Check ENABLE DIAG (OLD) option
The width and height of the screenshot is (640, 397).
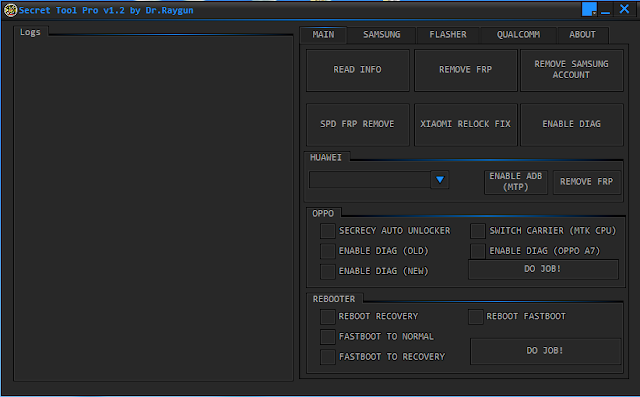pyautogui.click(x=328, y=251)
